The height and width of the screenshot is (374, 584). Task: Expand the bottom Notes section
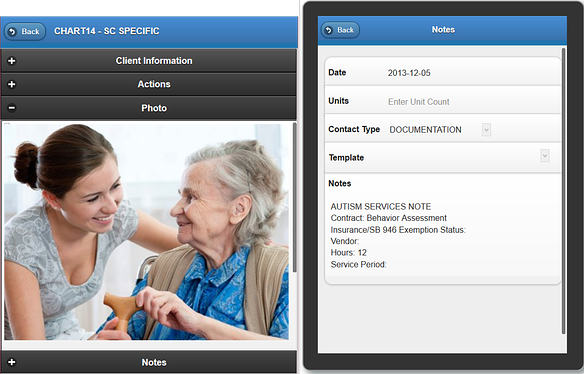click(149, 362)
